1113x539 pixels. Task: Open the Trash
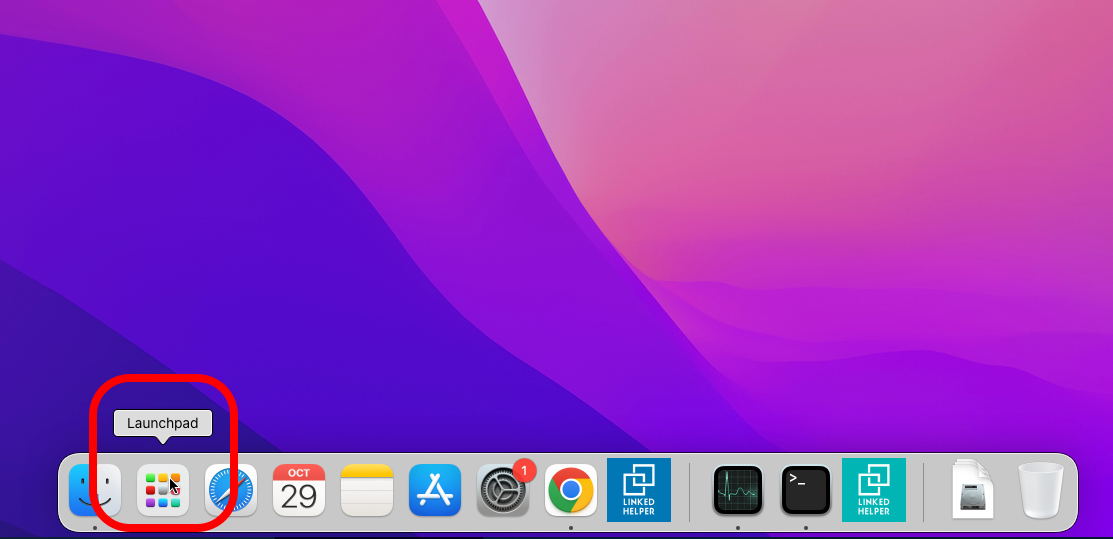pyautogui.click(x=1041, y=490)
